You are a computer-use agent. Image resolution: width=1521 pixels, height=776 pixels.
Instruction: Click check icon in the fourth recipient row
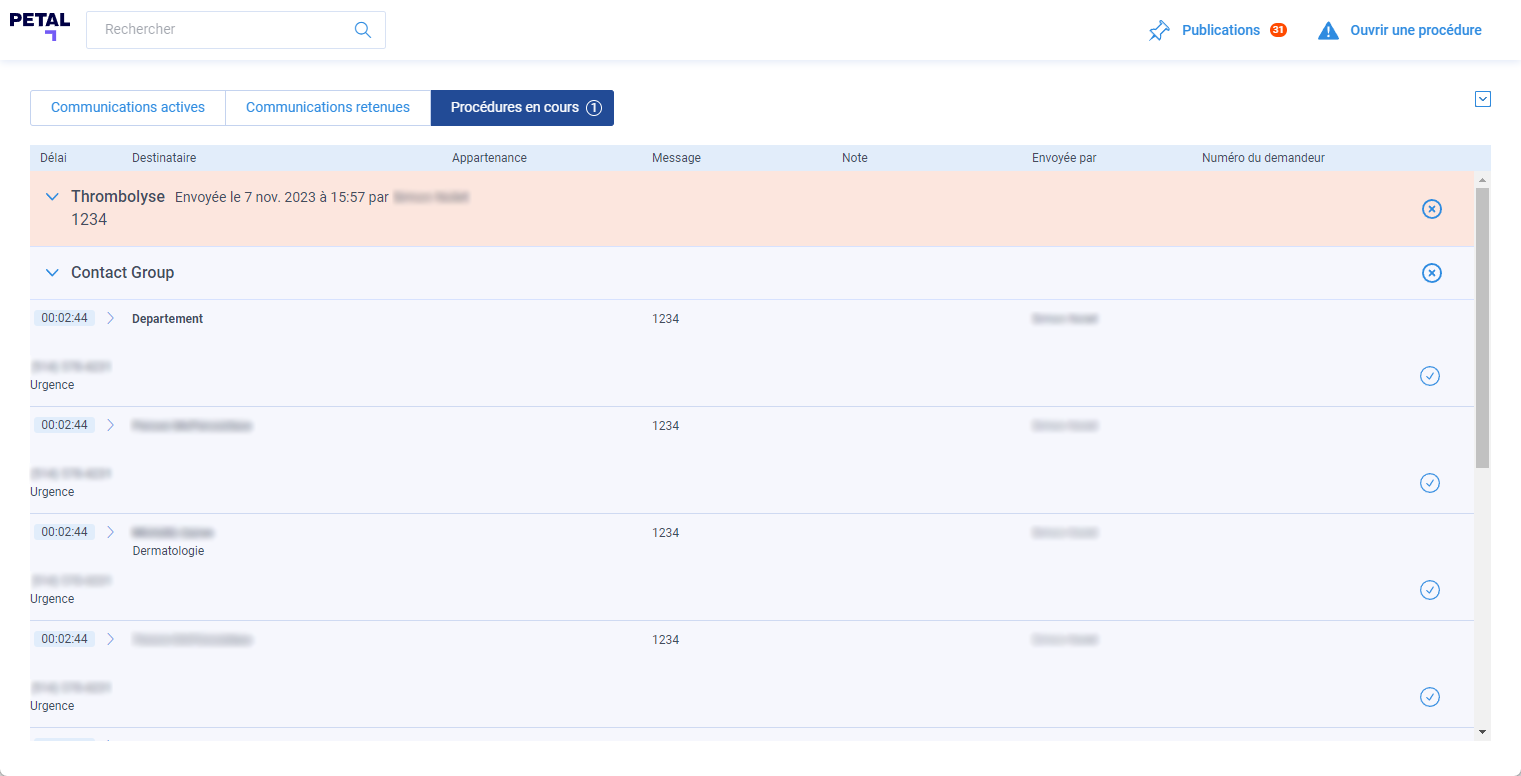(x=1430, y=697)
